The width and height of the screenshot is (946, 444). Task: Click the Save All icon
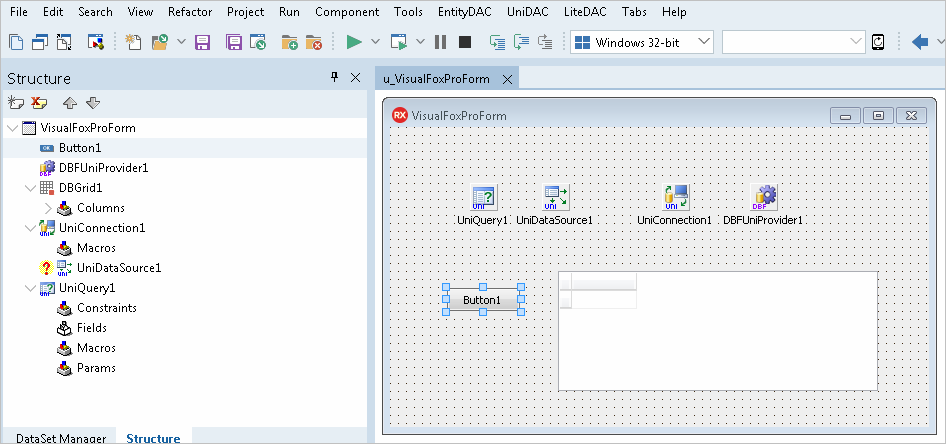234,42
